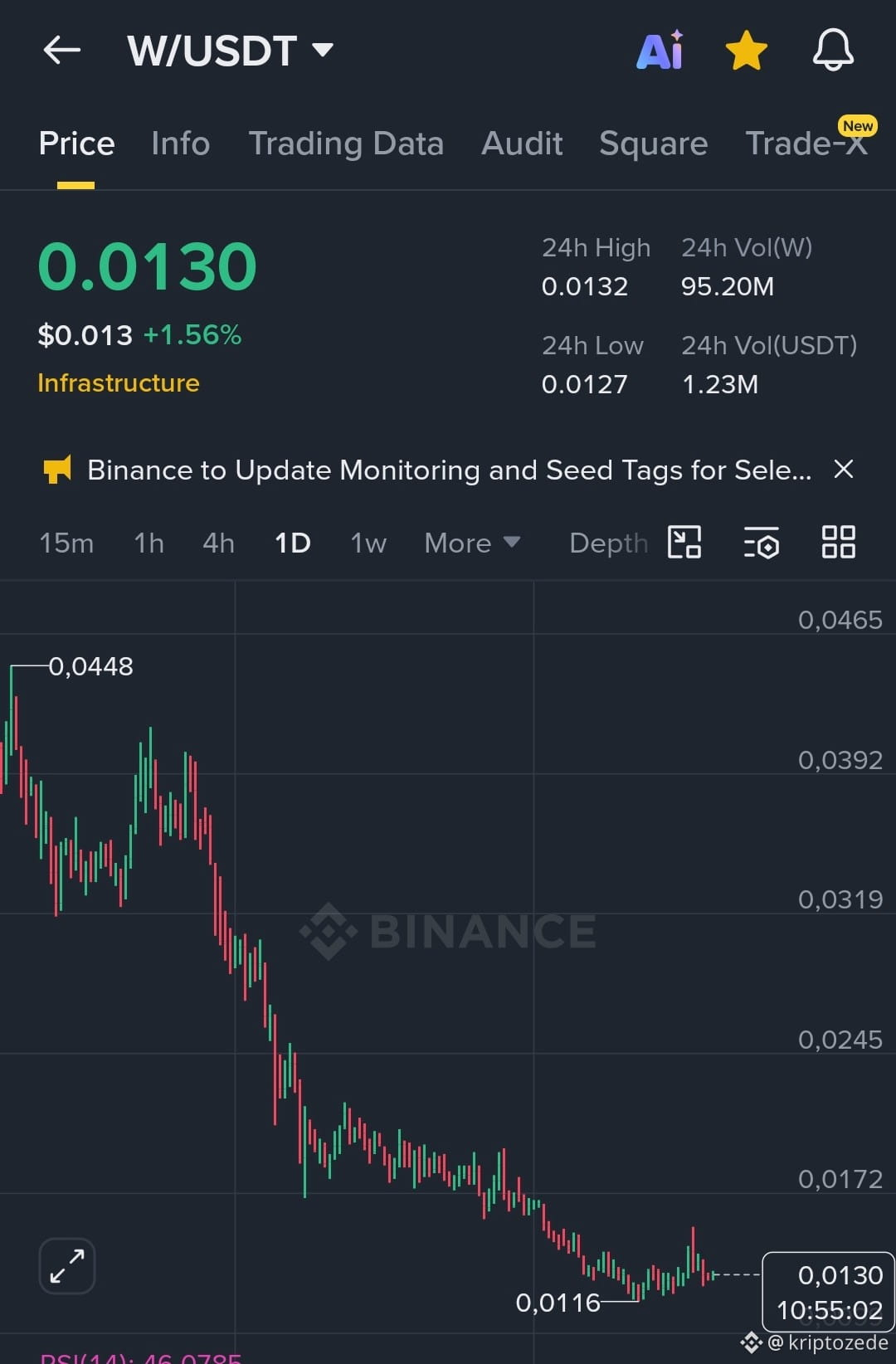The width and height of the screenshot is (896, 1364).
Task: Select the 15m timeframe
Action: [x=66, y=543]
